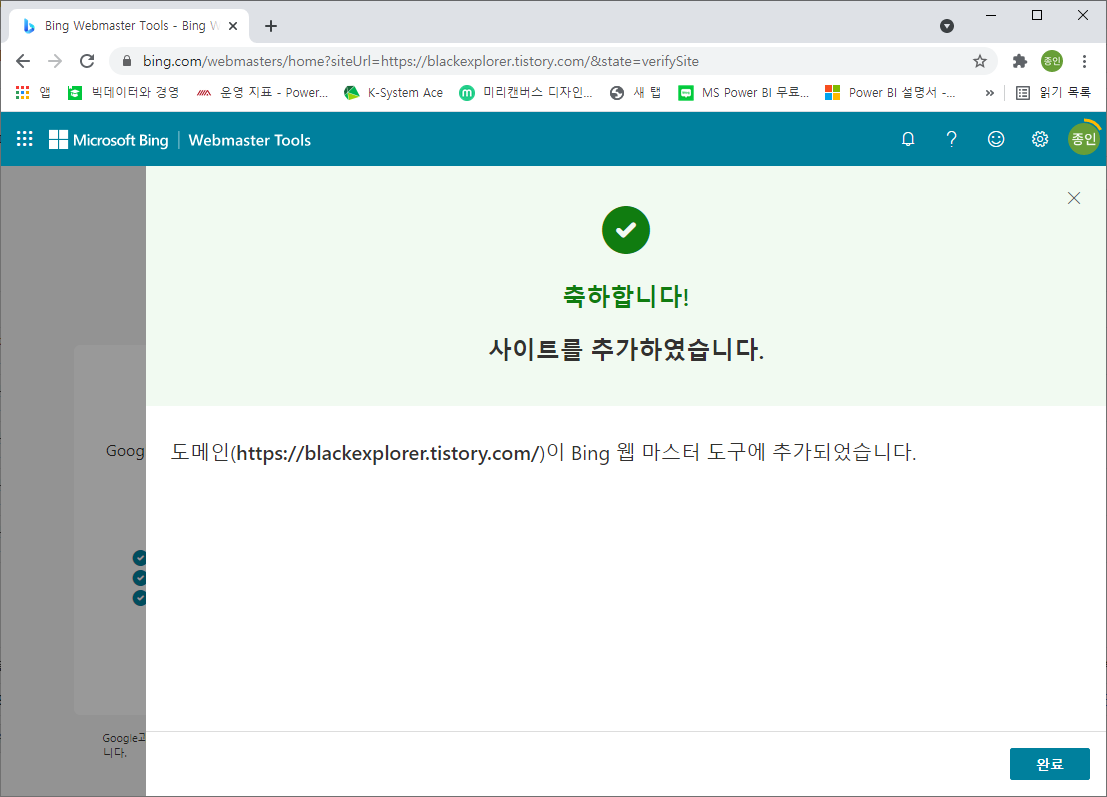Bookmark this page with the star
The height and width of the screenshot is (797, 1107).
click(979, 61)
